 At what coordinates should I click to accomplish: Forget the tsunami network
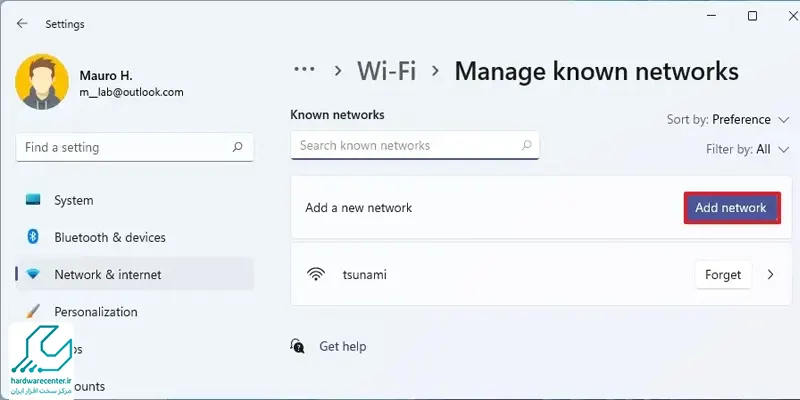coord(723,275)
